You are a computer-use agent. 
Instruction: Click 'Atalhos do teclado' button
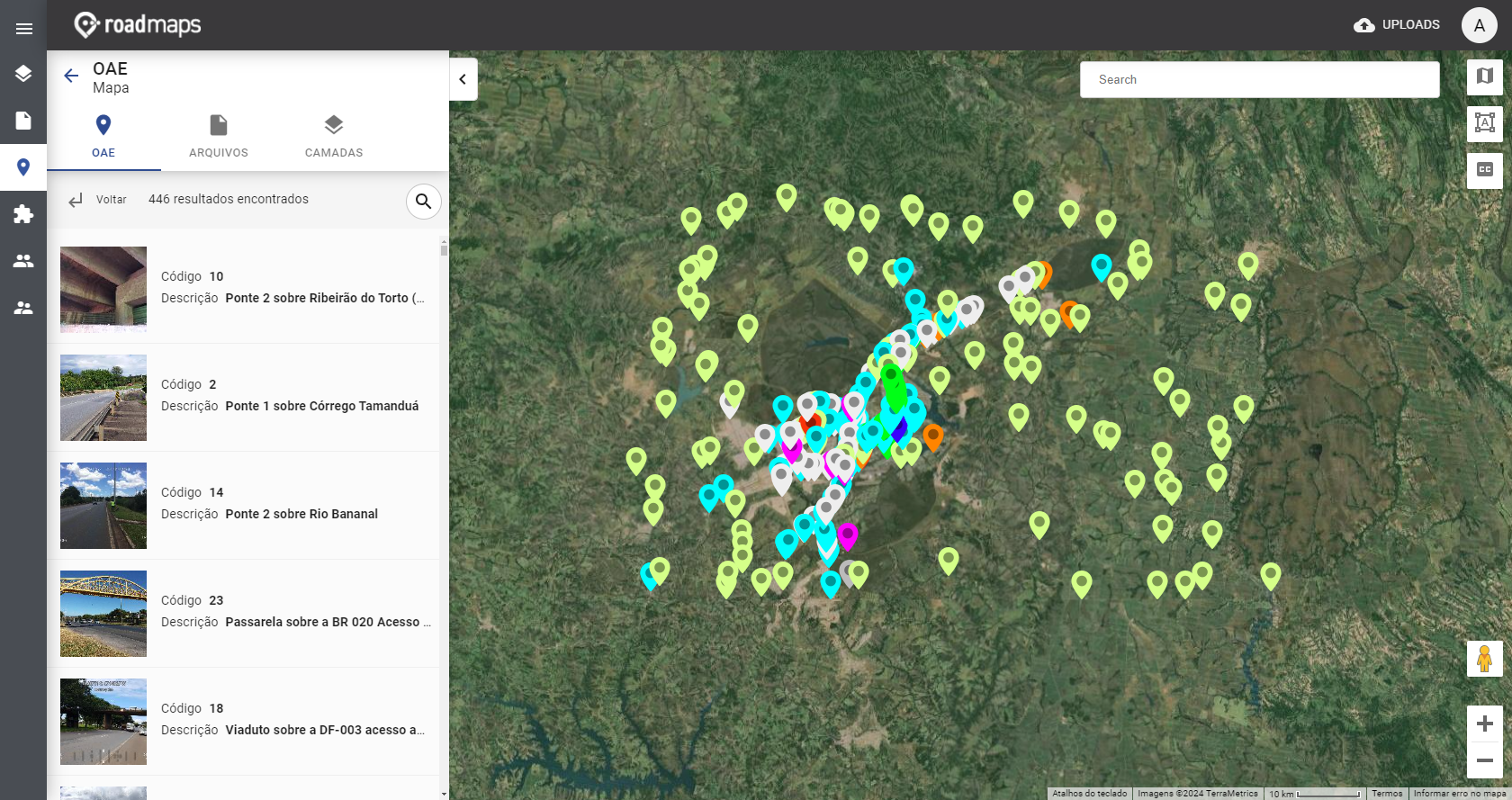pos(1089,794)
